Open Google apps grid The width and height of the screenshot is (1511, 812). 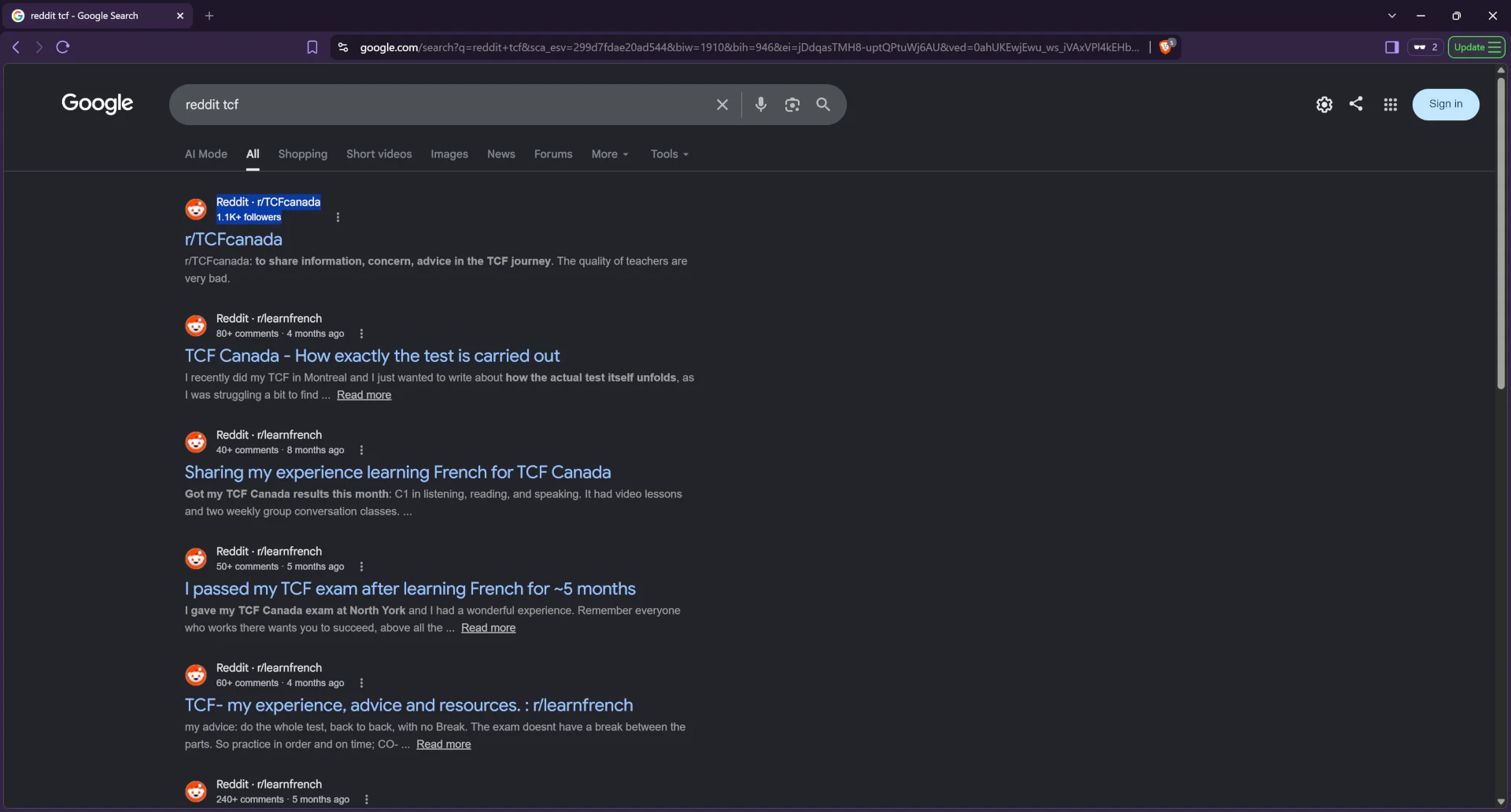pos(1391,105)
